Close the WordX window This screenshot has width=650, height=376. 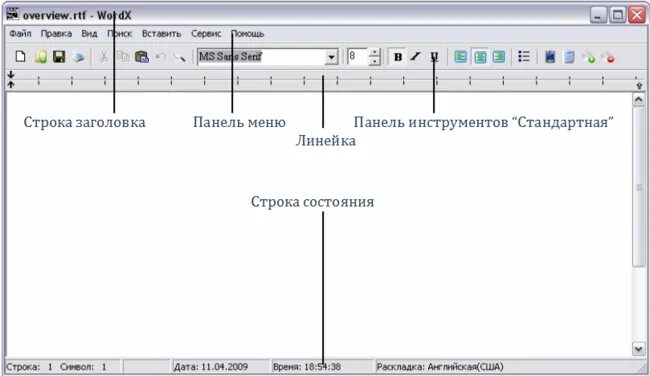637,15
